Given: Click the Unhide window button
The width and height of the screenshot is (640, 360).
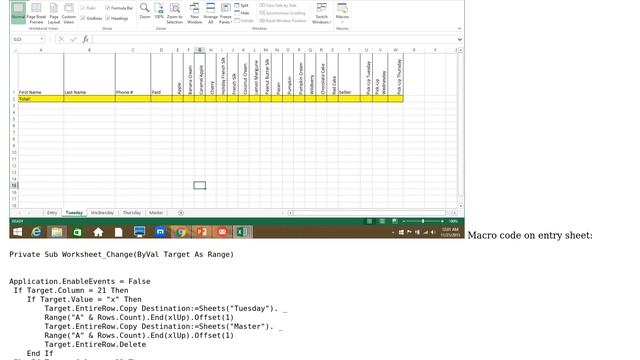Looking at the screenshot, I should click(x=244, y=20).
